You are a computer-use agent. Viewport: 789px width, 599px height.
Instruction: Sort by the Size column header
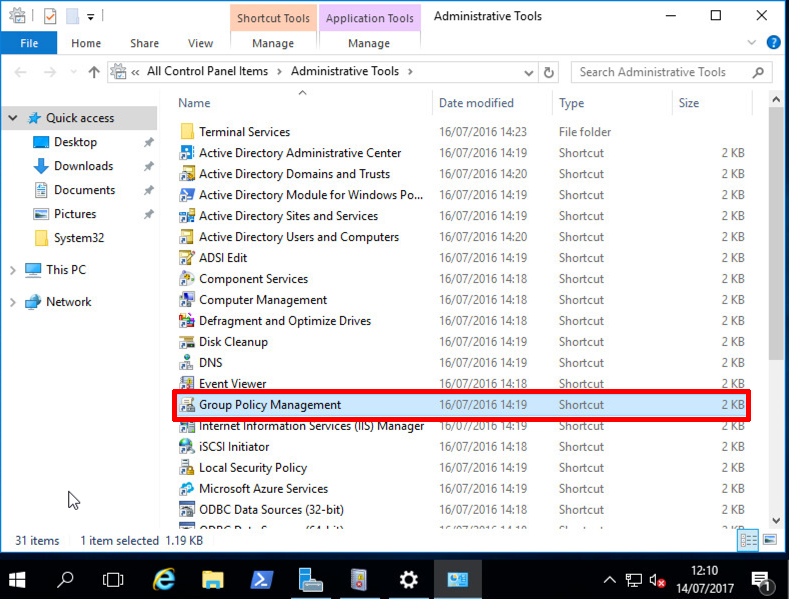coord(688,103)
